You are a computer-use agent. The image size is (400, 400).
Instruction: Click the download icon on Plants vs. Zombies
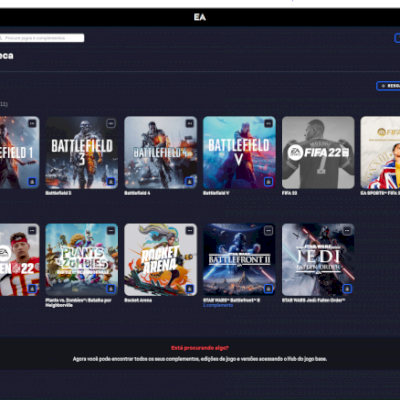coord(111,289)
